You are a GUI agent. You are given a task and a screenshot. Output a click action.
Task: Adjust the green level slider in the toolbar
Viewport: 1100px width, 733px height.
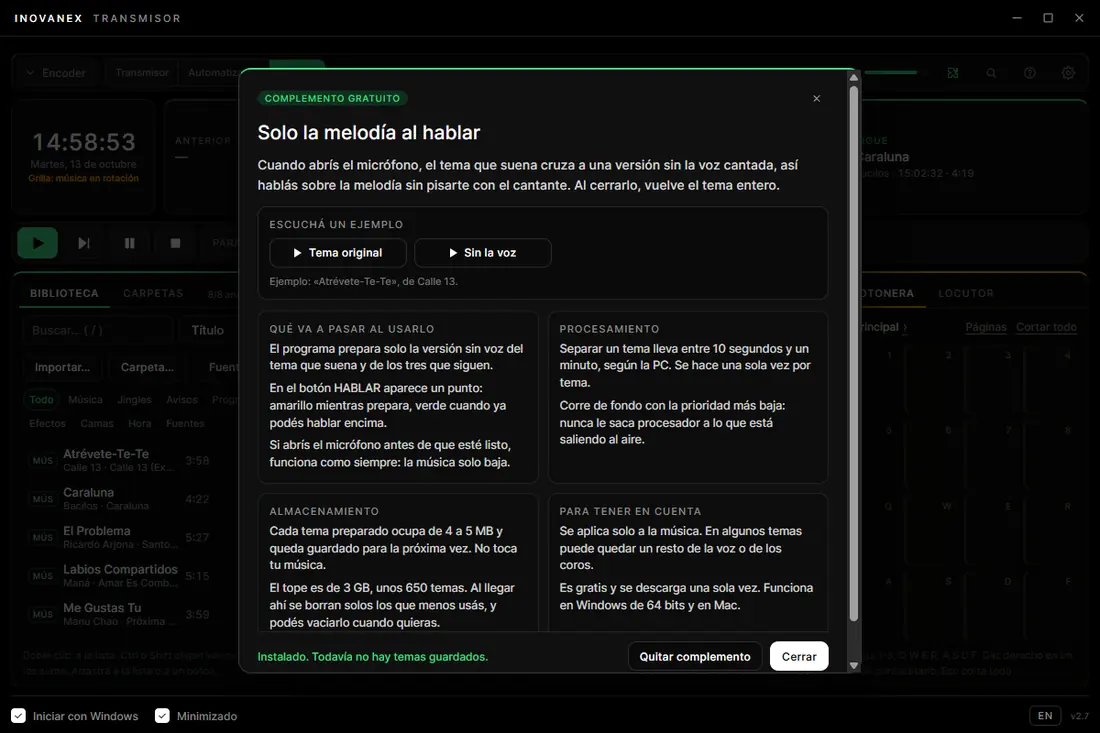pos(891,72)
